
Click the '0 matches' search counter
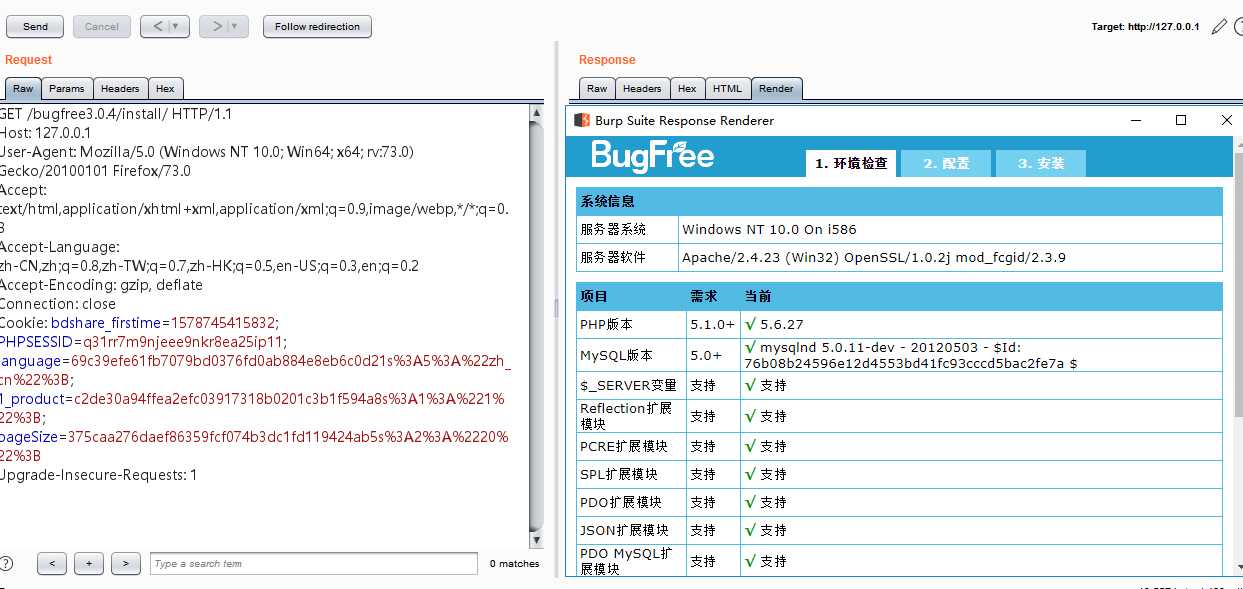coord(514,564)
